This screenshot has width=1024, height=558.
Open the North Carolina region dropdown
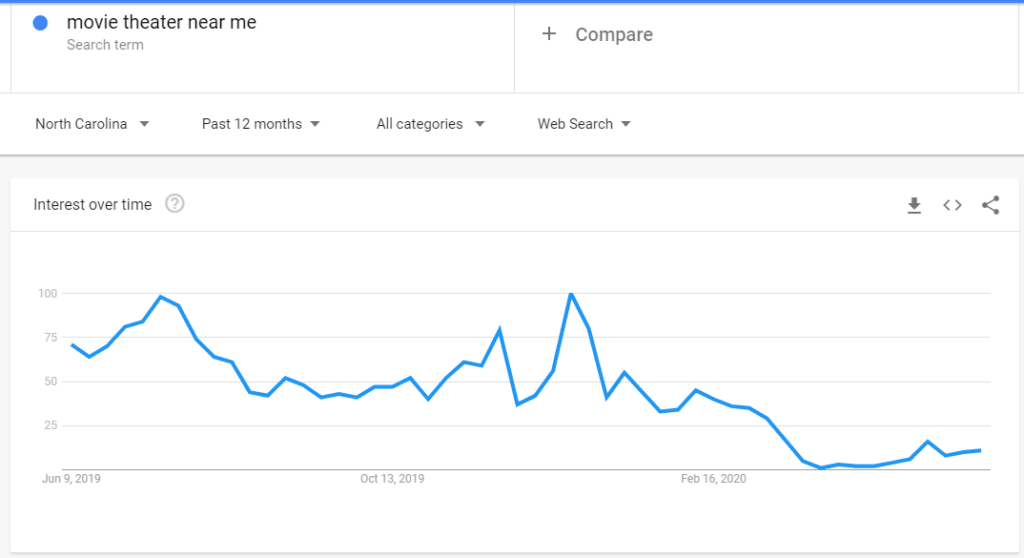tap(92, 124)
